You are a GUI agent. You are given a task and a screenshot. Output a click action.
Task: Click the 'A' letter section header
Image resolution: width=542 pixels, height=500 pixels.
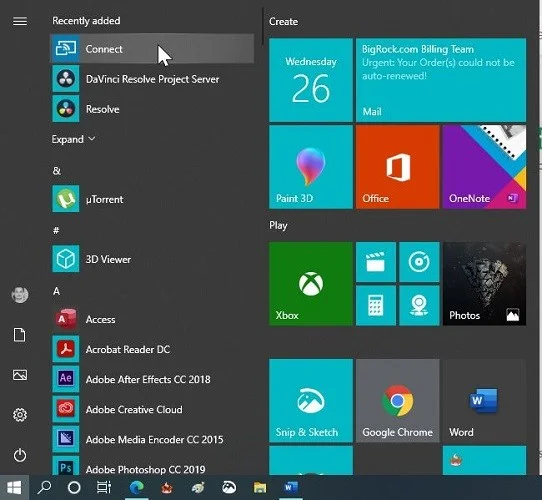coord(56,291)
